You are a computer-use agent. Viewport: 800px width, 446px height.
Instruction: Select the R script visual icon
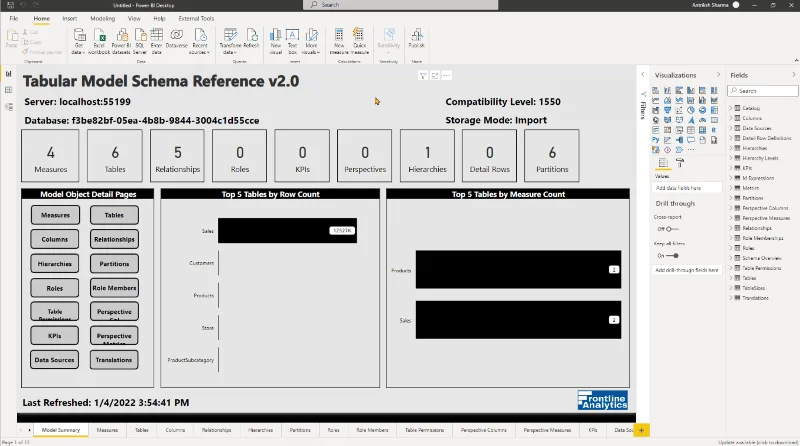tap(714, 130)
